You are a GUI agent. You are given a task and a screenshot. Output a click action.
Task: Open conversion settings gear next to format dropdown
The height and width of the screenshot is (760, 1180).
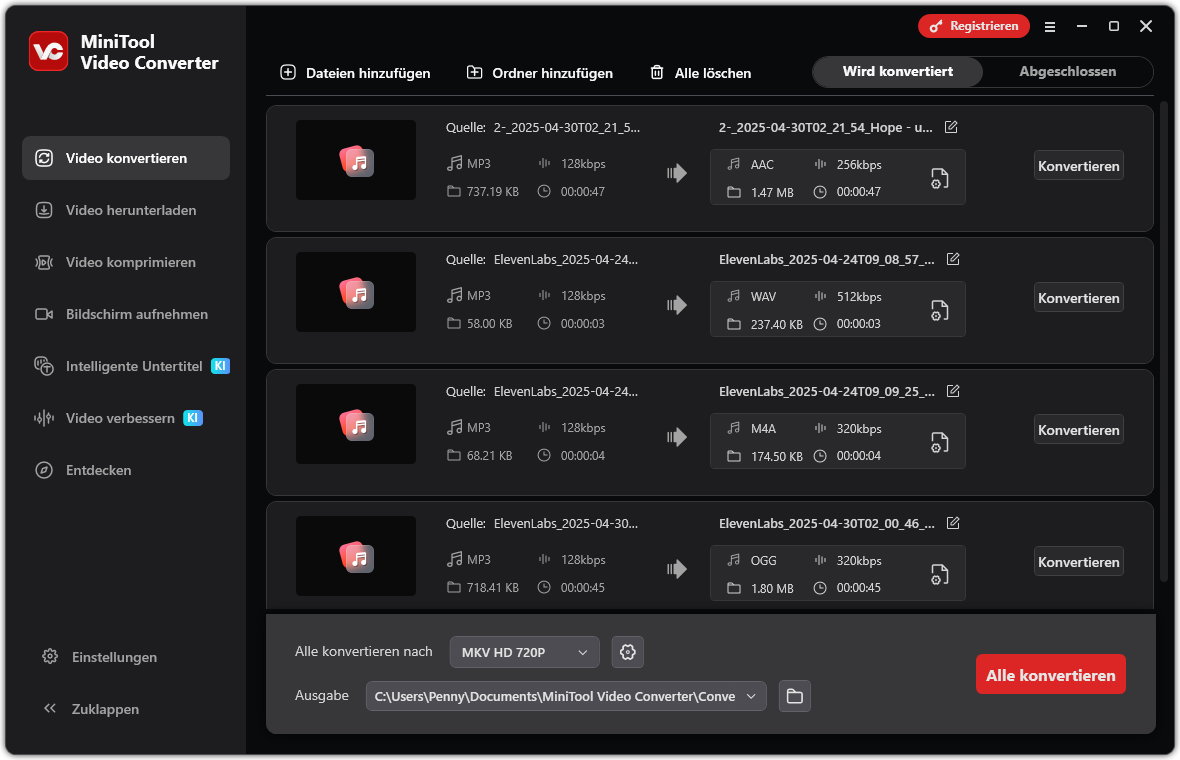click(628, 652)
